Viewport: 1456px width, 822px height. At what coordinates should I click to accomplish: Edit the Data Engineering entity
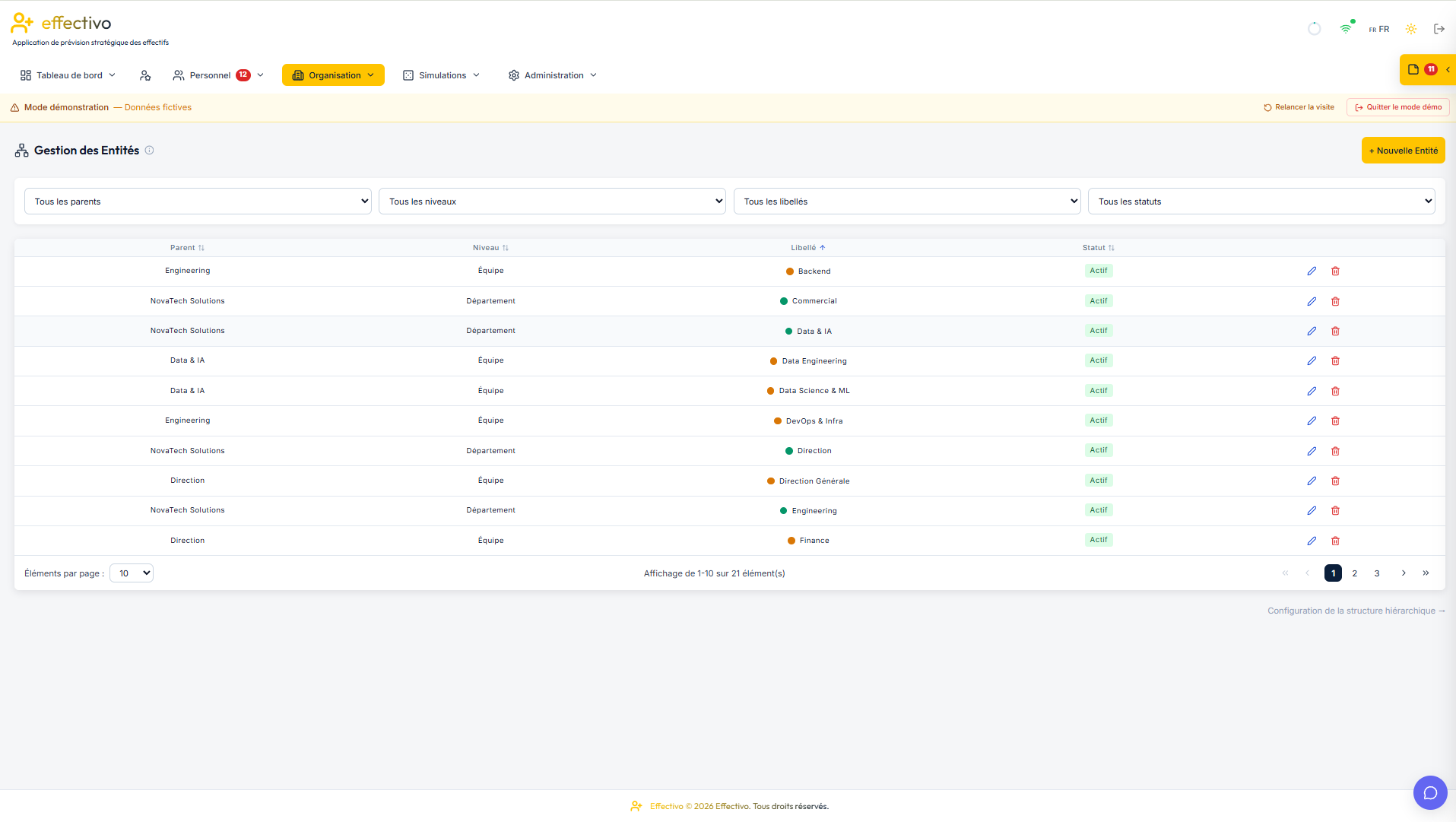[x=1312, y=361]
